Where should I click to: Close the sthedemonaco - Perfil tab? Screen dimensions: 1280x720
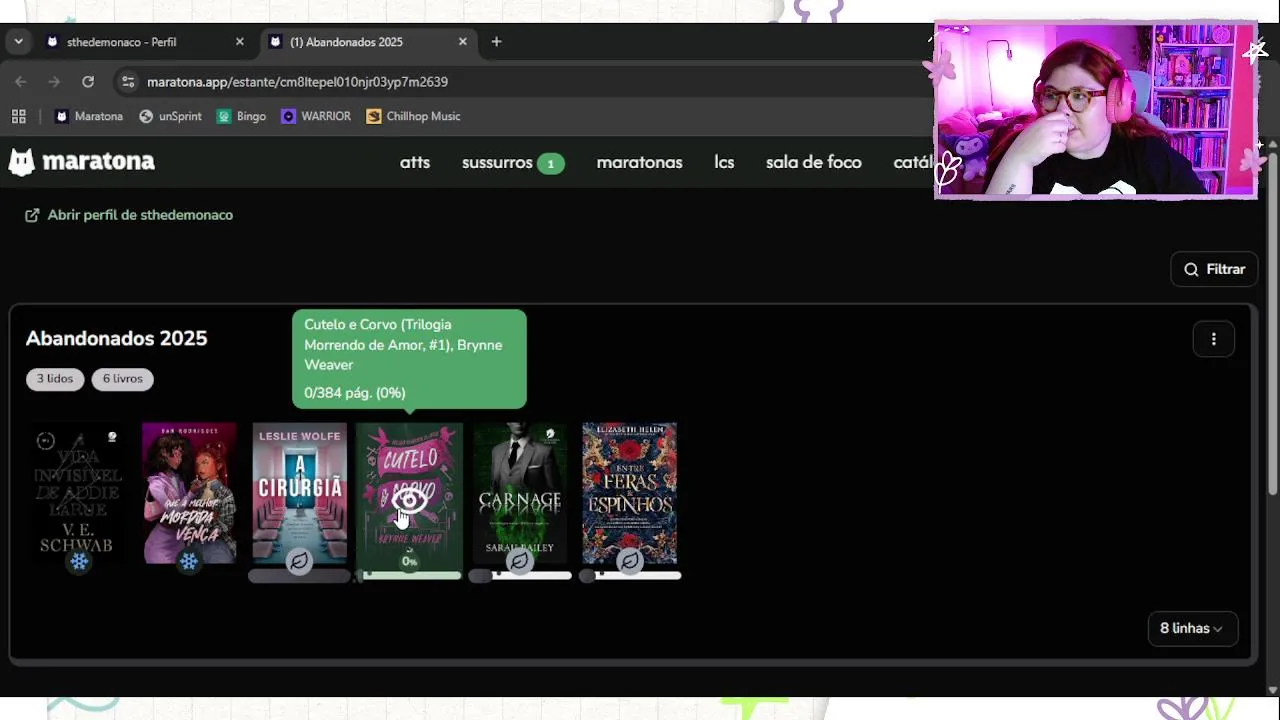pyautogui.click(x=239, y=42)
